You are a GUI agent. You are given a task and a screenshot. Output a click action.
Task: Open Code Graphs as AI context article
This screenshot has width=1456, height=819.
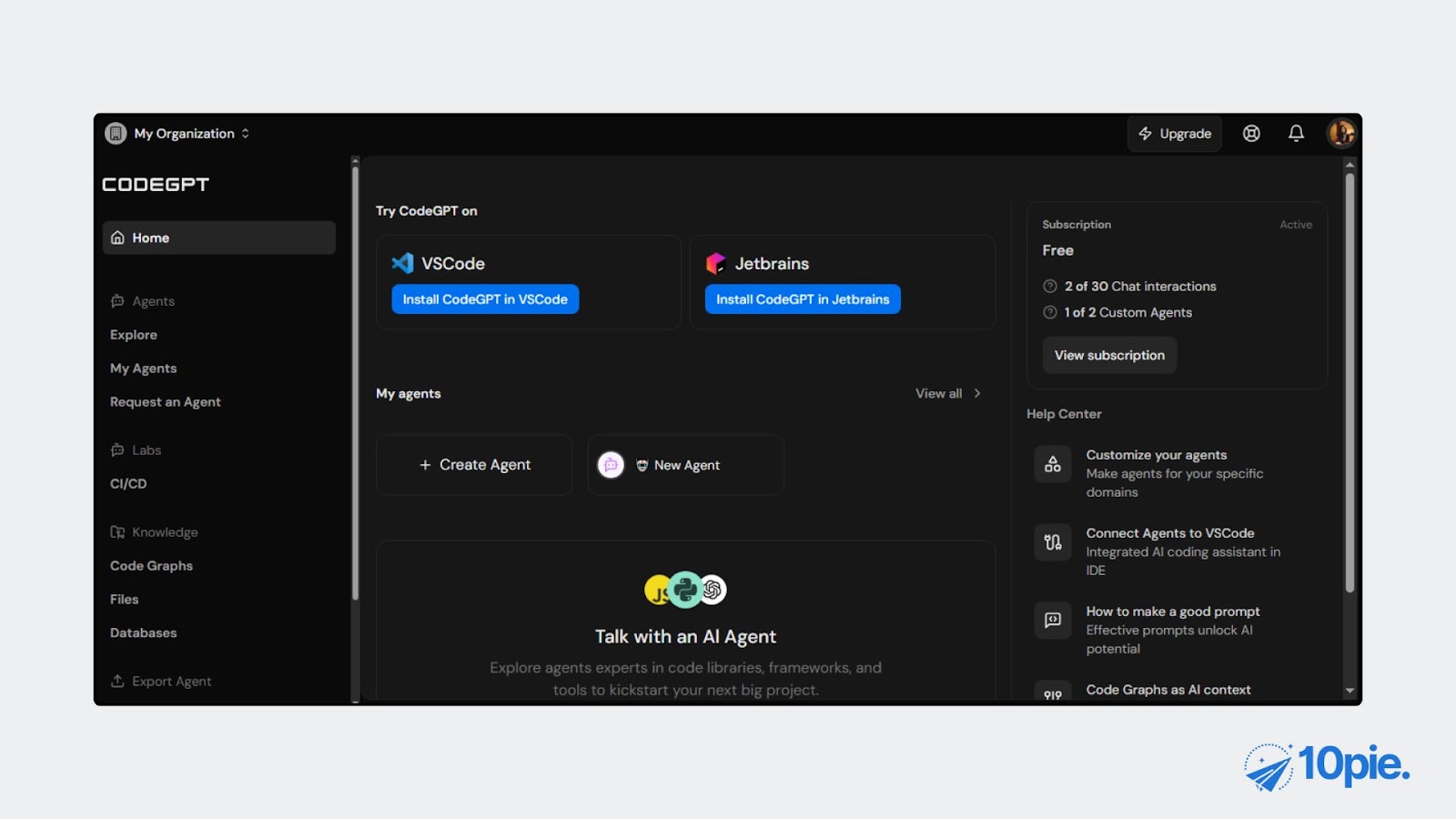pos(1168,690)
